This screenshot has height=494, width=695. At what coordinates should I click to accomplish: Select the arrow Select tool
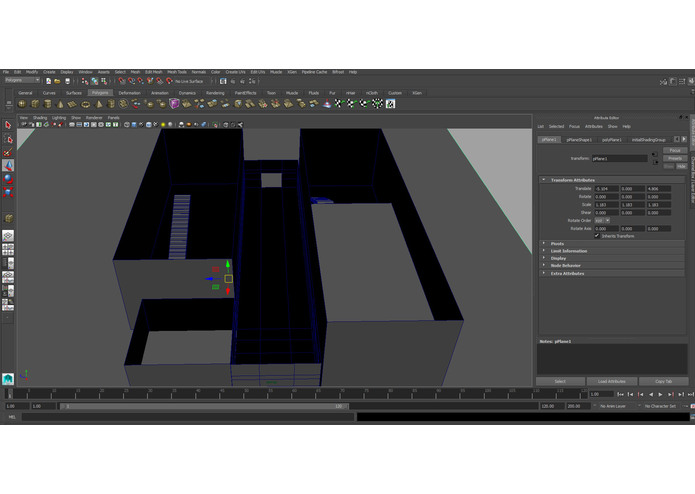[8, 125]
